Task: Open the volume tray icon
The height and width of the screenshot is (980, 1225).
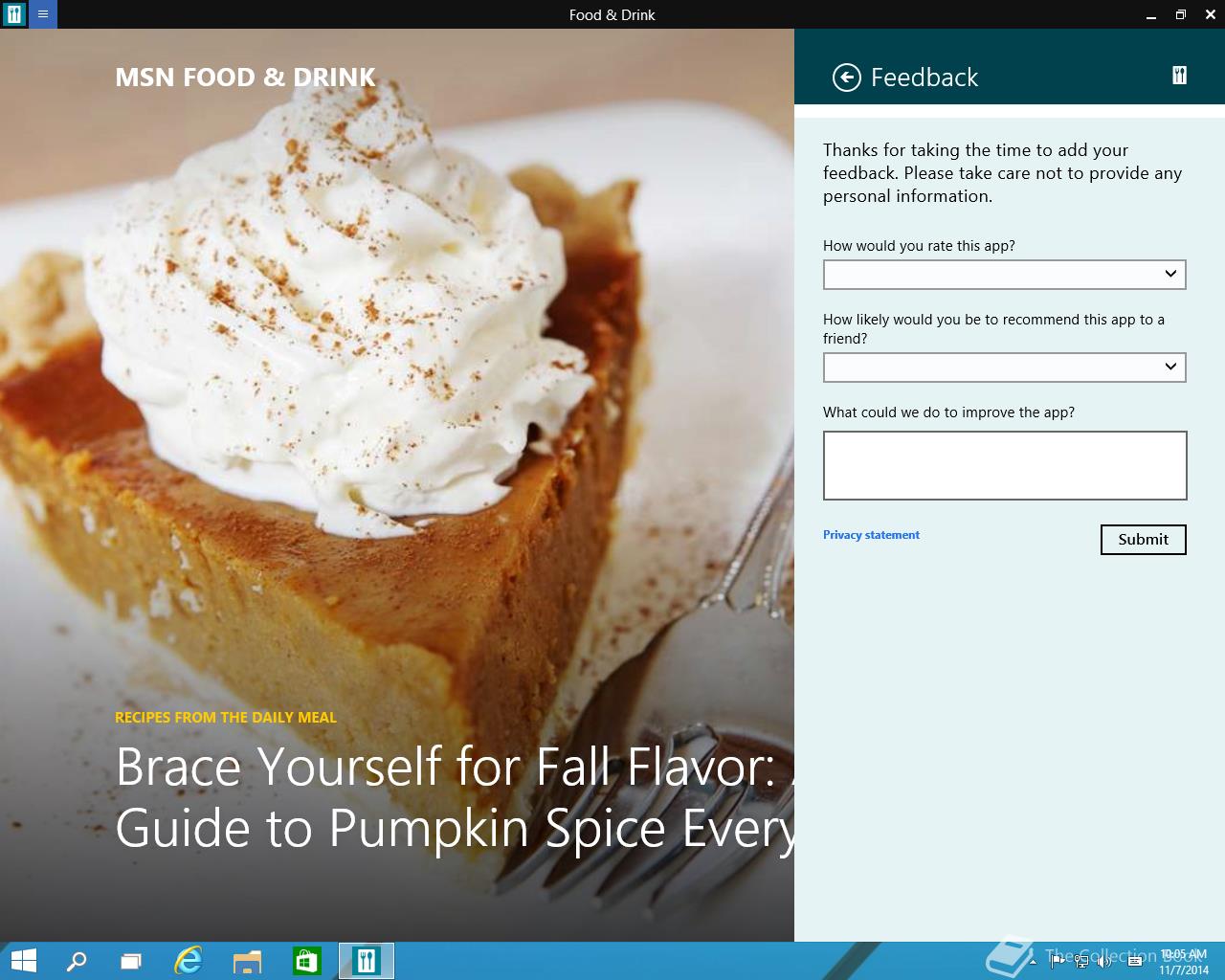Action: click(1105, 961)
